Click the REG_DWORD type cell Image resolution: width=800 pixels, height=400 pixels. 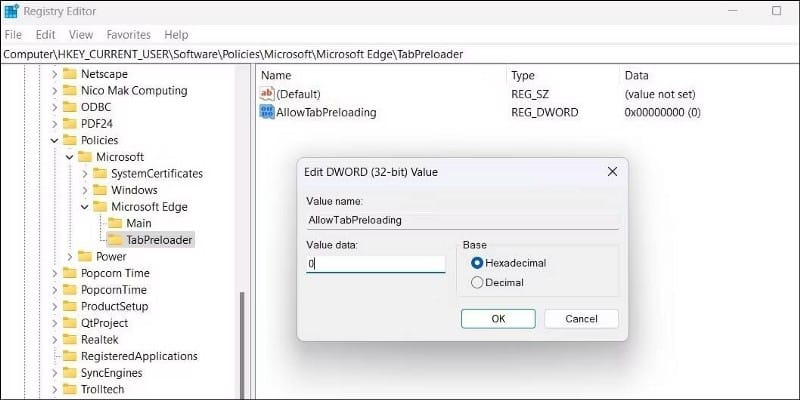[544, 112]
